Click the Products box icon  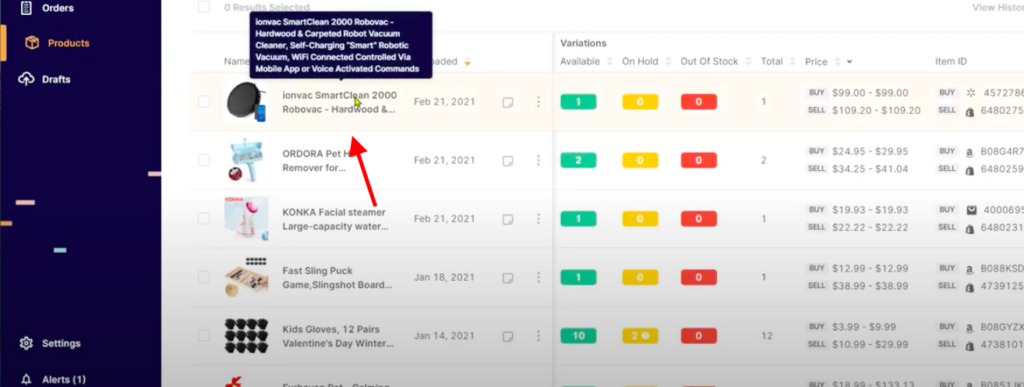tap(32, 43)
